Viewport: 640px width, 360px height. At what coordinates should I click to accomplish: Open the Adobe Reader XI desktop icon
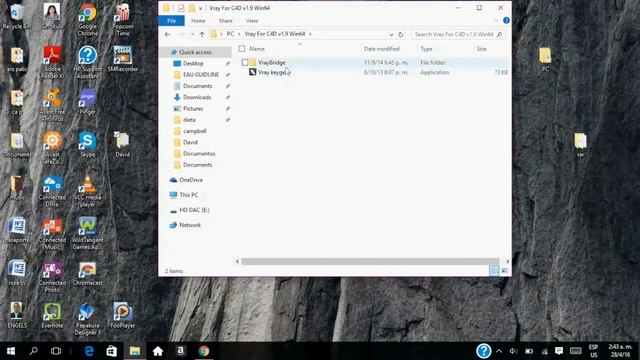(52, 62)
